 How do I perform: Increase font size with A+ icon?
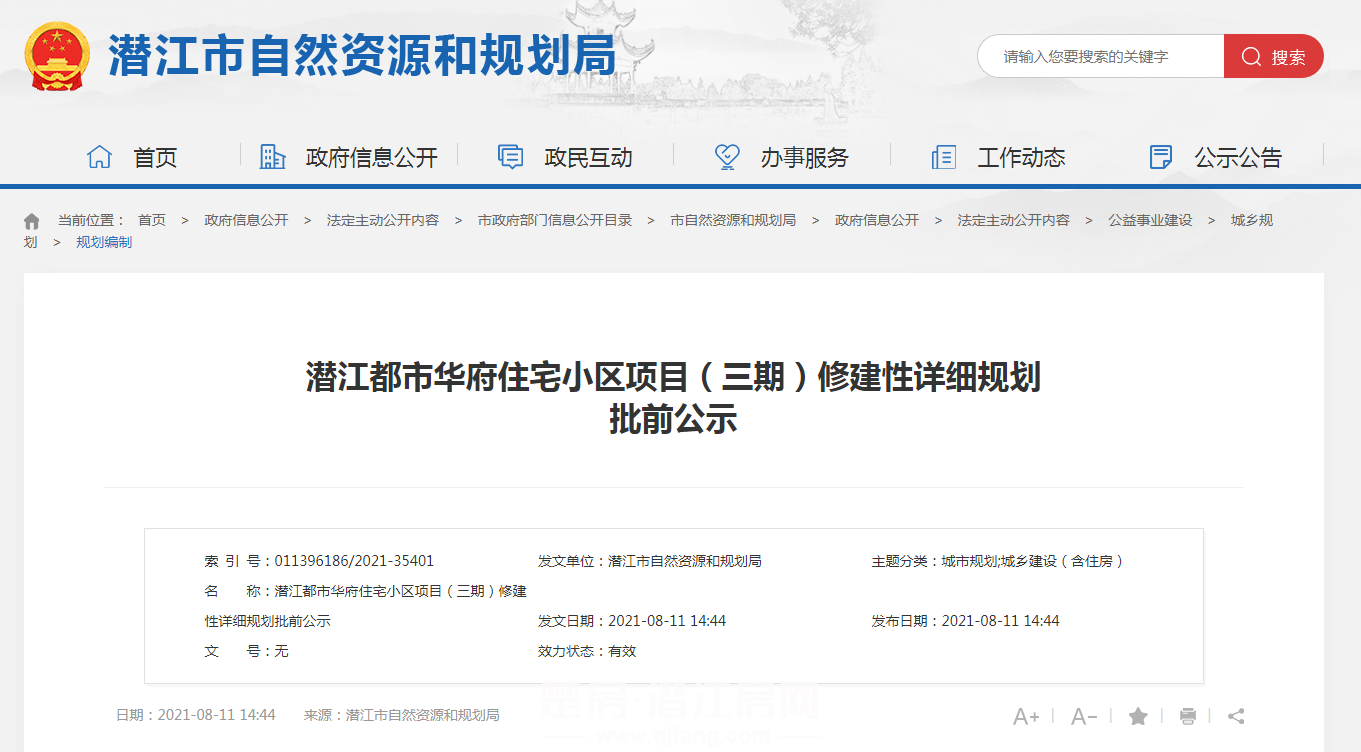1026,716
